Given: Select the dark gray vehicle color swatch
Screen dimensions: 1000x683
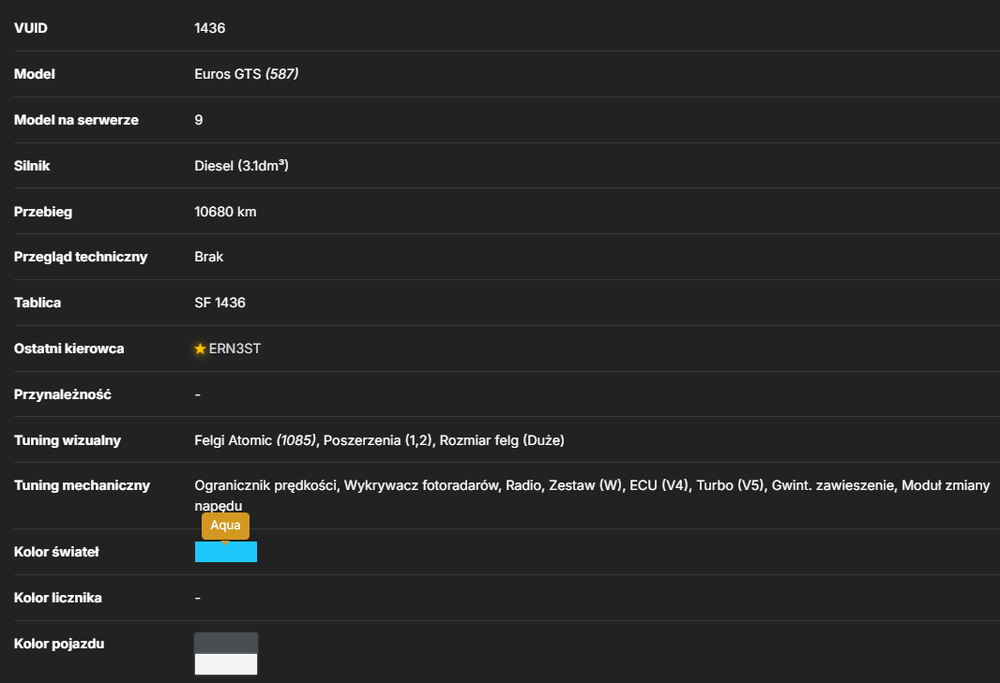Looking at the screenshot, I should pyautogui.click(x=226, y=643).
